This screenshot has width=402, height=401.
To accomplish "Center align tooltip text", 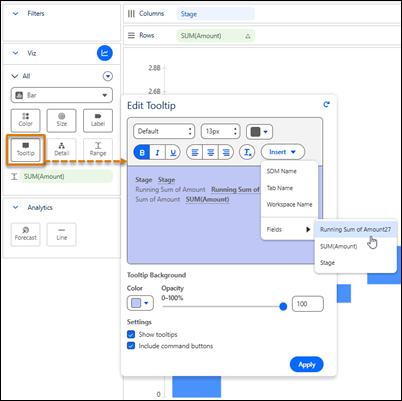I will [x=210, y=152].
